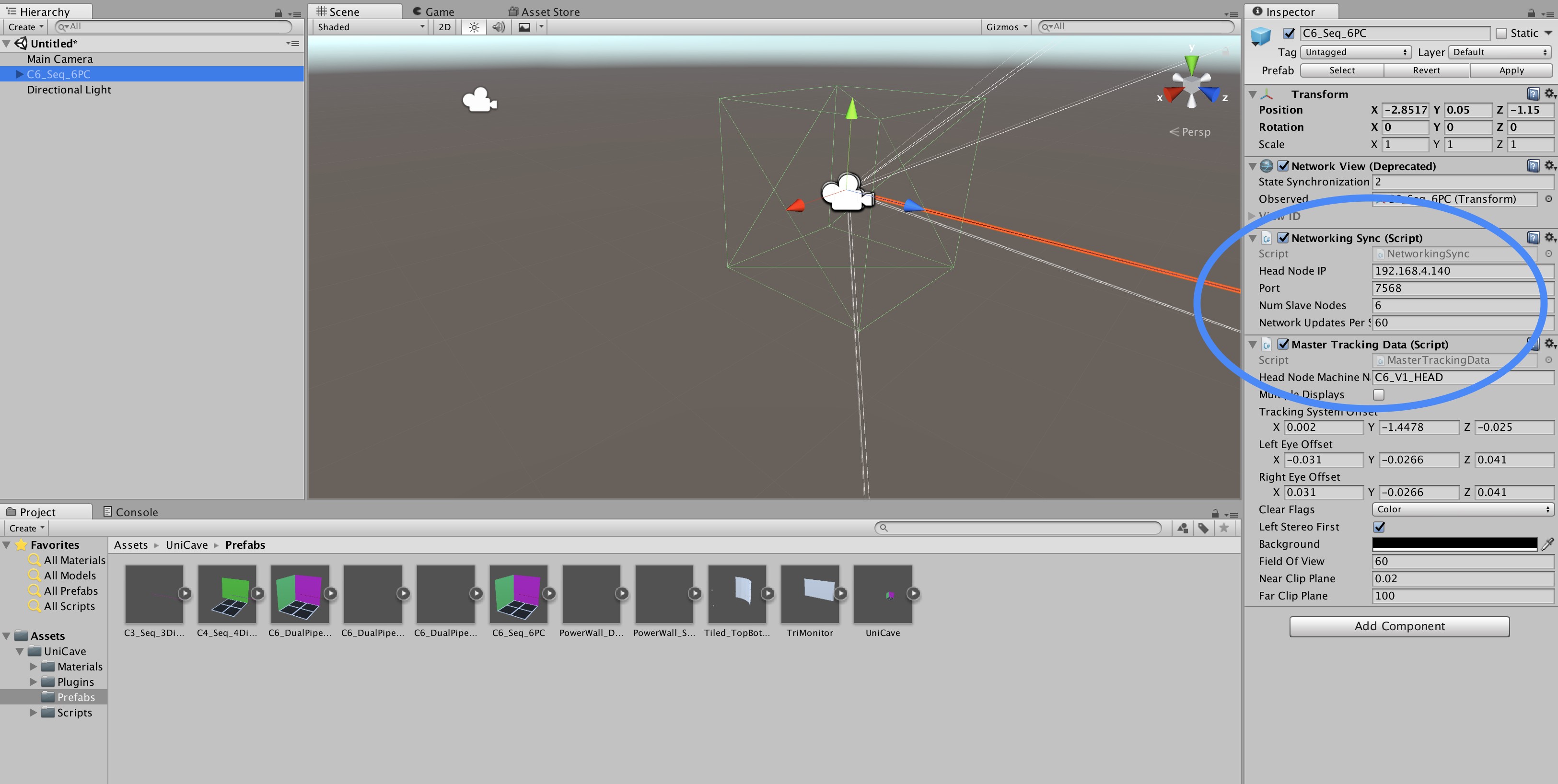Expand the Network View component

tap(1253, 165)
